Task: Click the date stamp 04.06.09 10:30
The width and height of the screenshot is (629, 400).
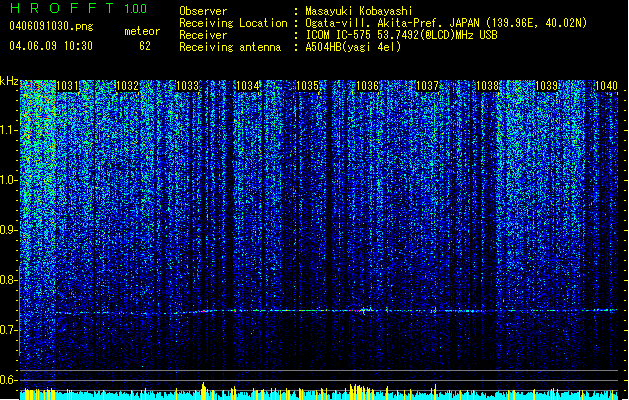Action: pos(51,46)
